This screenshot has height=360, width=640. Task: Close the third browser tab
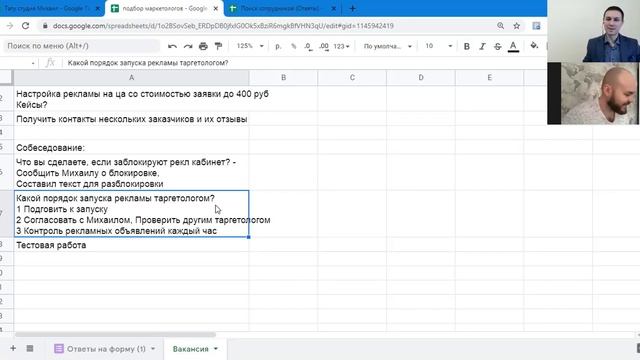[x=333, y=8]
